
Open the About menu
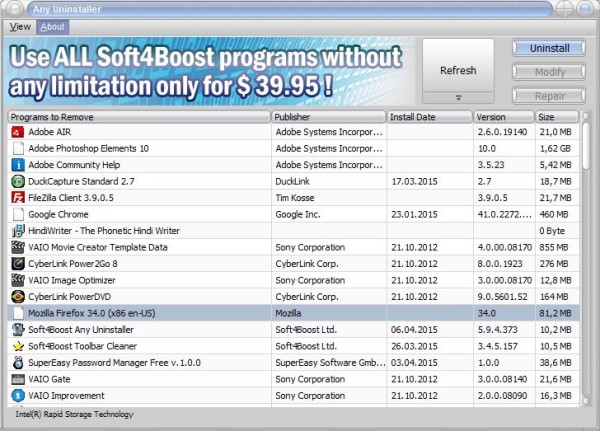point(53,27)
